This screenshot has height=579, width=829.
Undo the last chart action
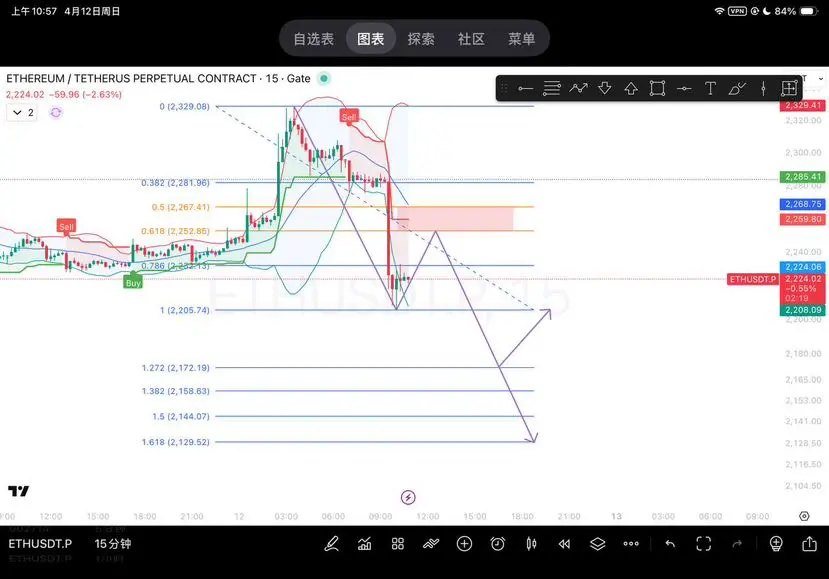[670, 544]
